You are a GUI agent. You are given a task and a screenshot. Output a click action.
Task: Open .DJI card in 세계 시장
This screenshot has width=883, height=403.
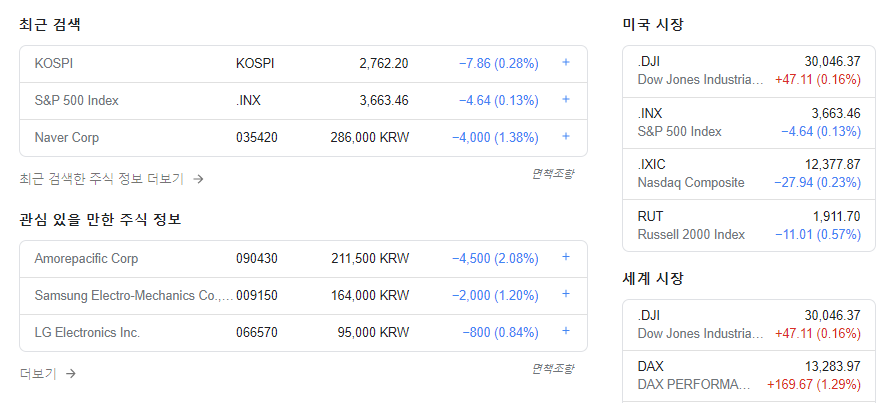click(749, 325)
